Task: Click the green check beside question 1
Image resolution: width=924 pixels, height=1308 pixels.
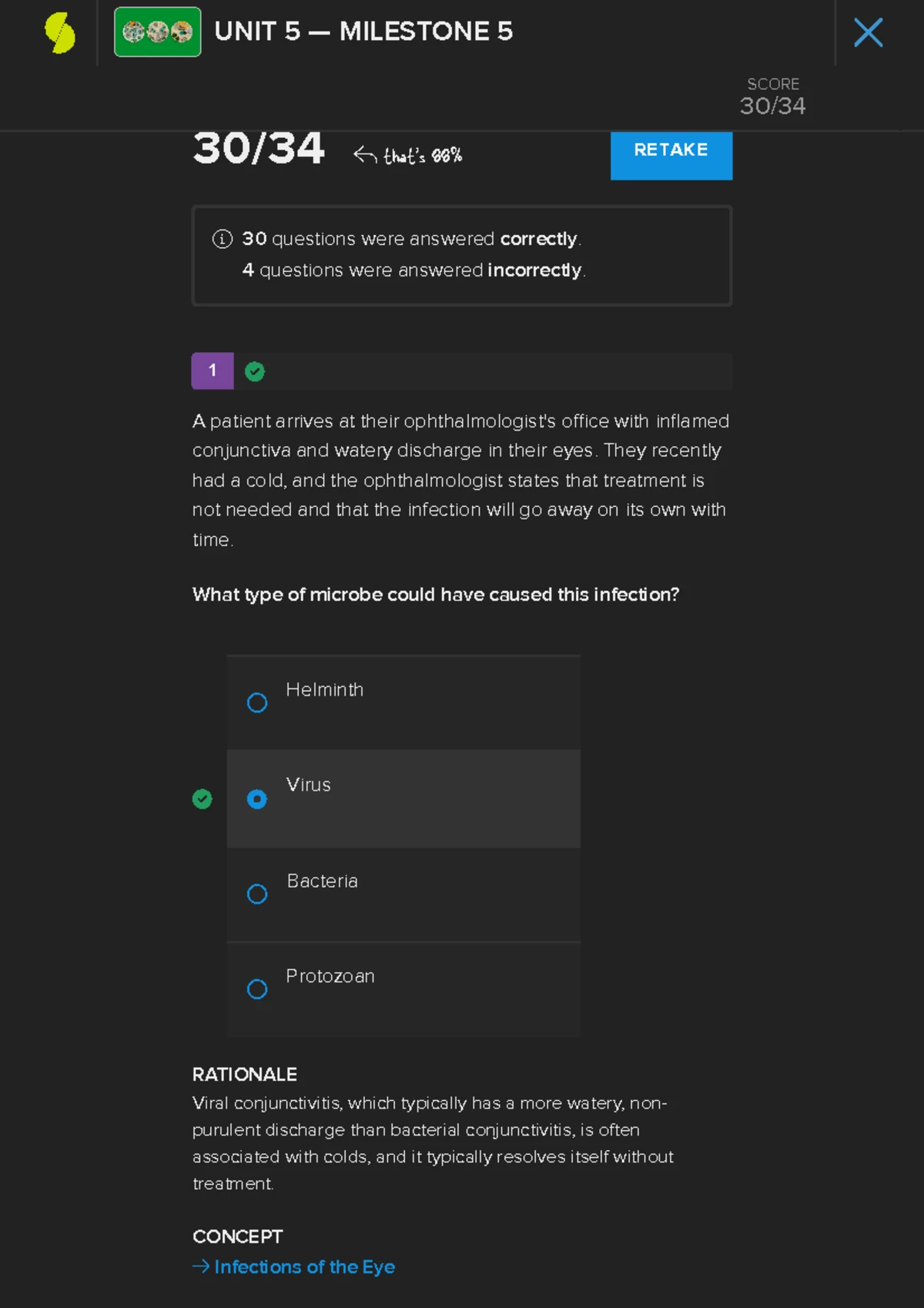Action: pyautogui.click(x=255, y=372)
